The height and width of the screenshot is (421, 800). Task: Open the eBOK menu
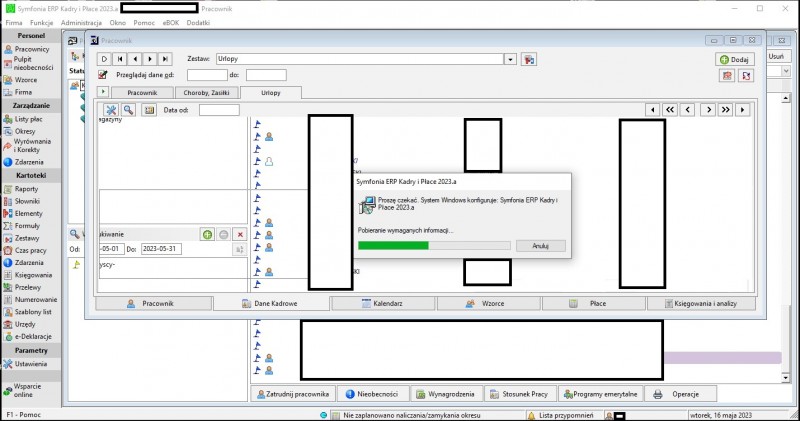tap(171, 22)
